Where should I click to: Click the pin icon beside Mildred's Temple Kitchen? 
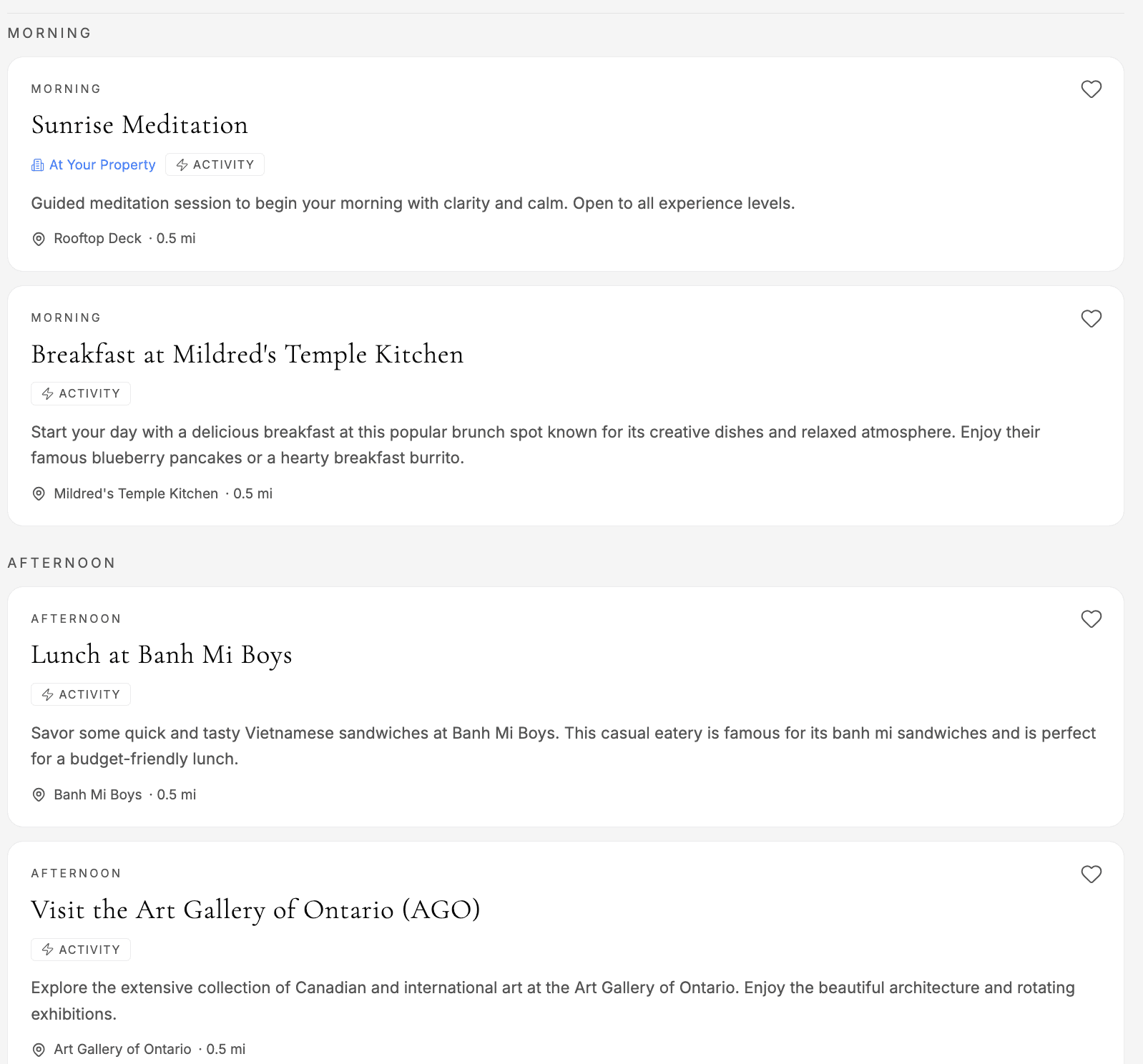(39, 494)
